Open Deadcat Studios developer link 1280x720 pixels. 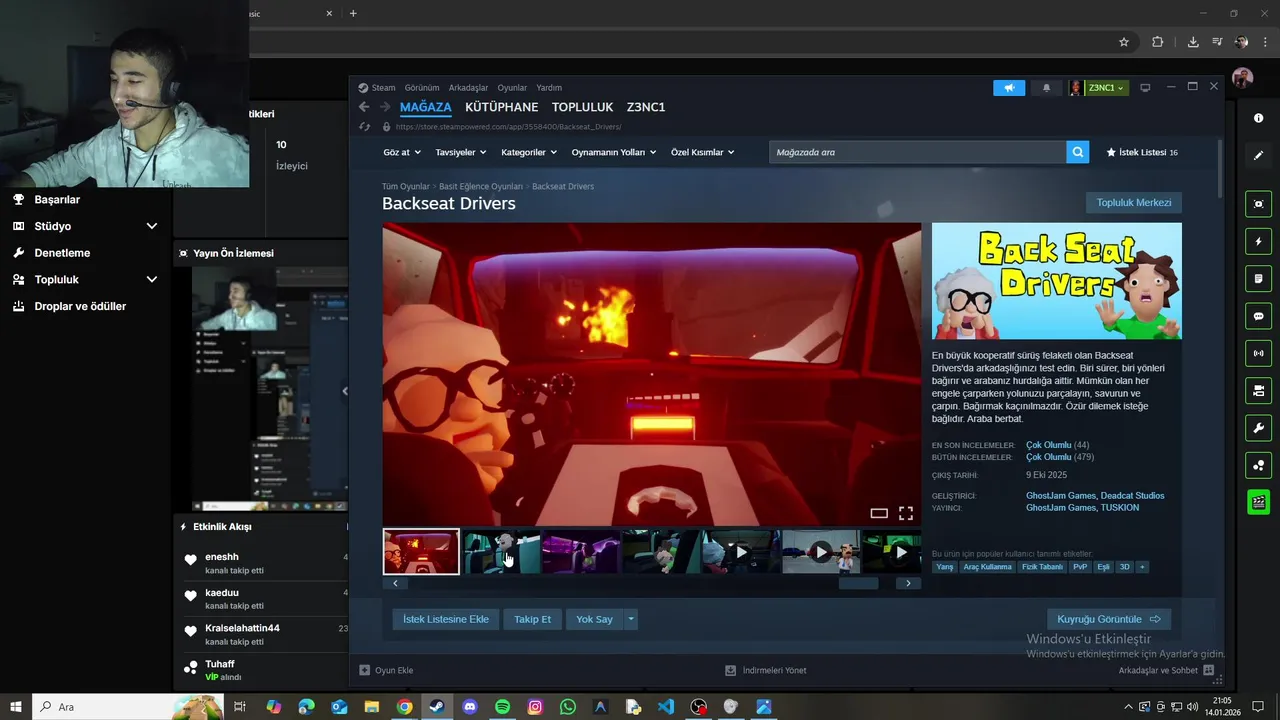(x=1132, y=496)
